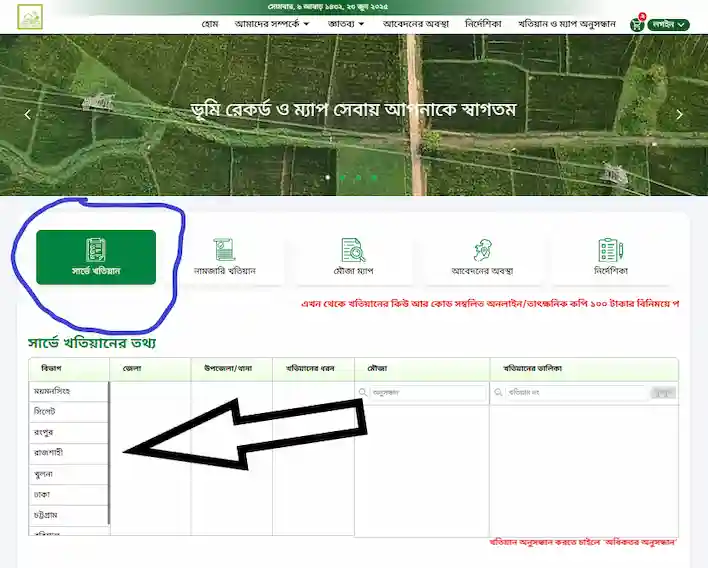This screenshot has width=708, height=568.
Task: Click the red scrolling notice text
Action: pos(490,304)
